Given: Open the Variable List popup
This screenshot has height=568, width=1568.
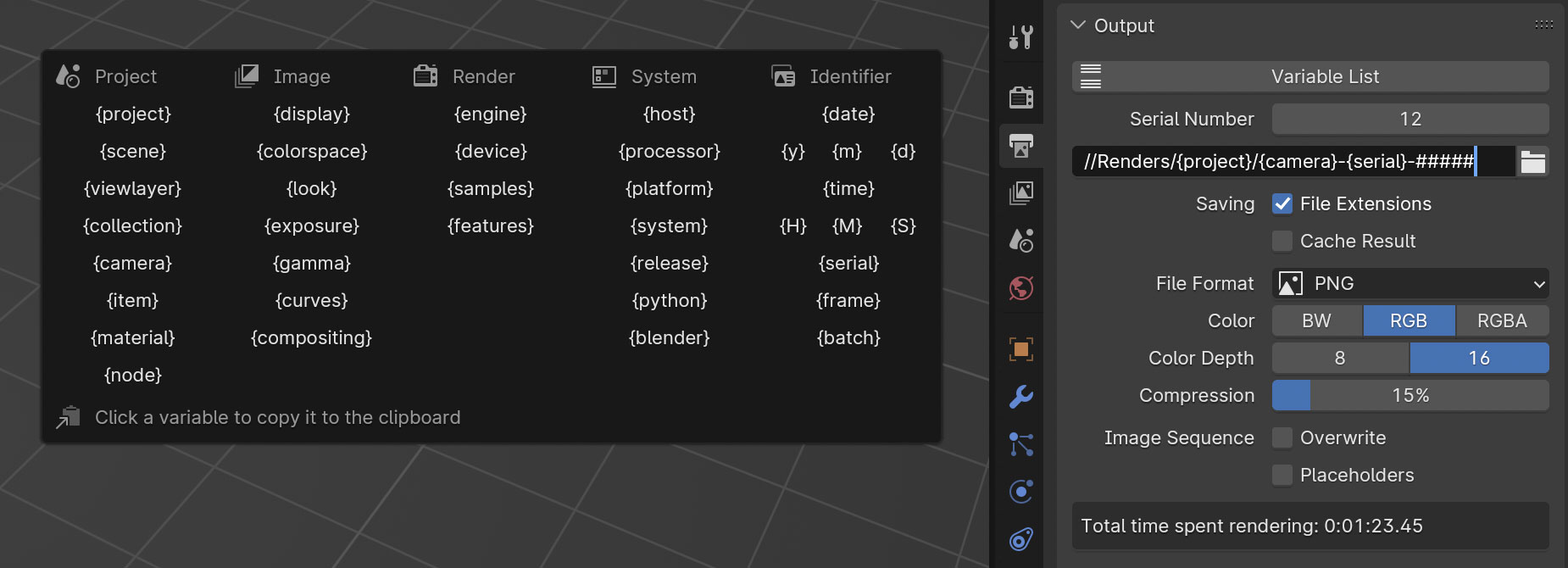Looking at the screenshot, I should tap(1310, 76).
